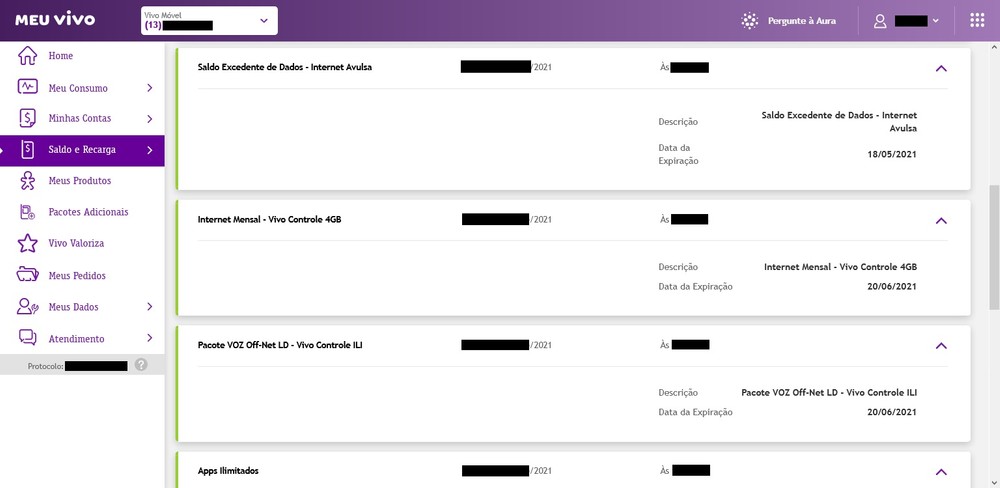Collapse the Saldo Excedente de Dados card
This screenshot has width=1000, height=488.
tap(941, 68)
